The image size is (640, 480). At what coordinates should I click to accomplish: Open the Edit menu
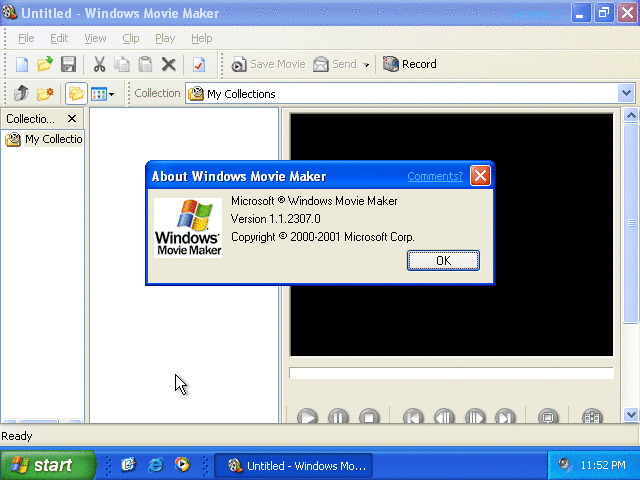(x=59, y=38)
